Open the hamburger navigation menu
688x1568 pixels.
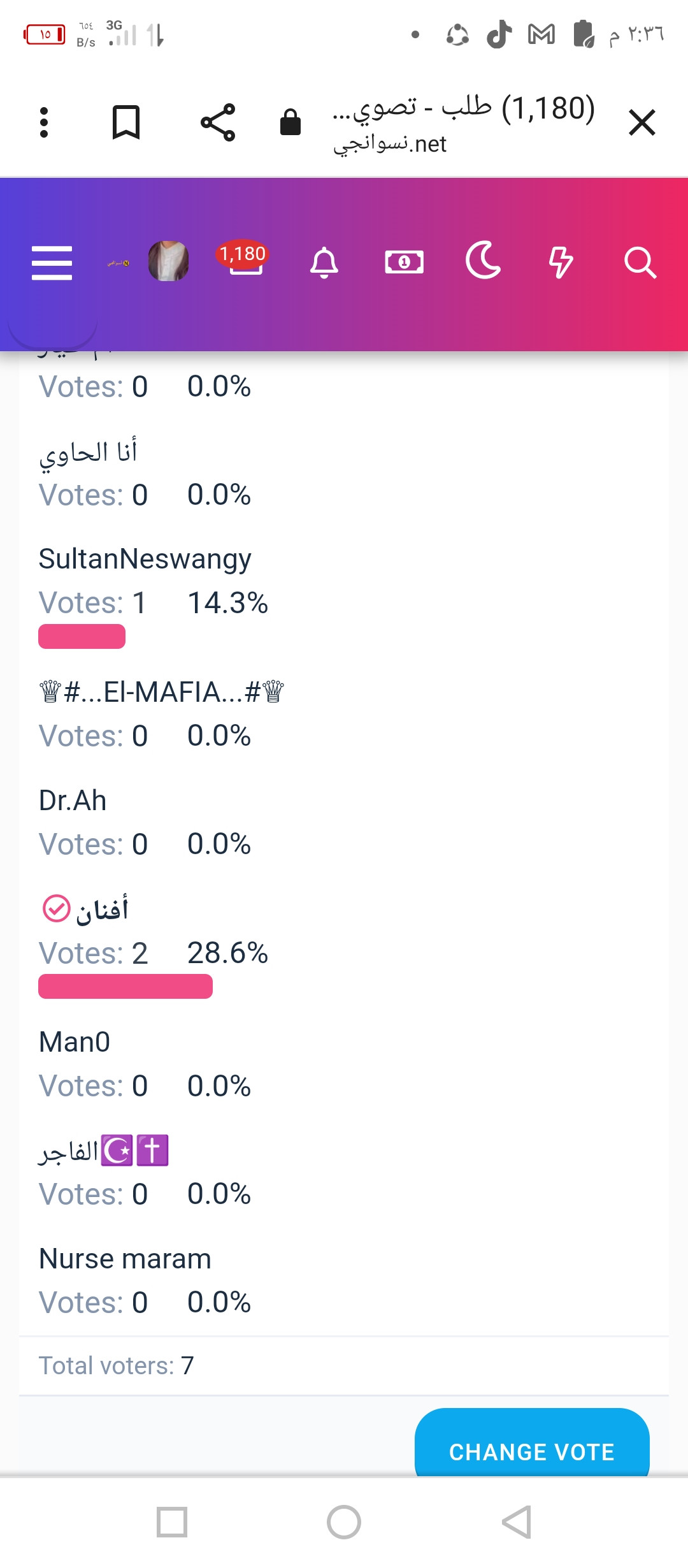(x=52, y=263)
